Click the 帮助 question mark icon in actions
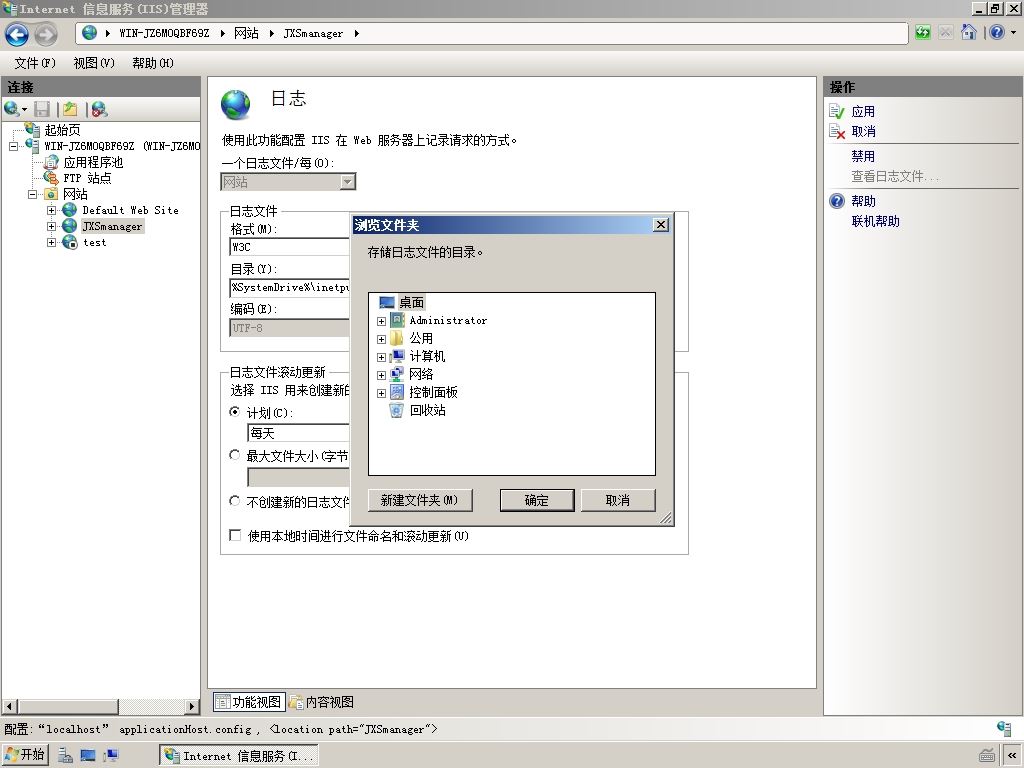This screenshot has height=768, width=1024. tap(837, 201)
